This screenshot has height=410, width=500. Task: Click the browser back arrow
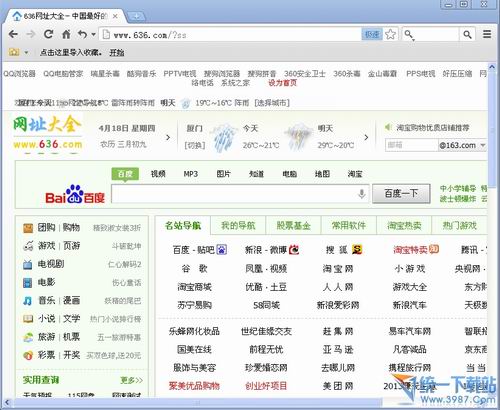click(13, 34)
